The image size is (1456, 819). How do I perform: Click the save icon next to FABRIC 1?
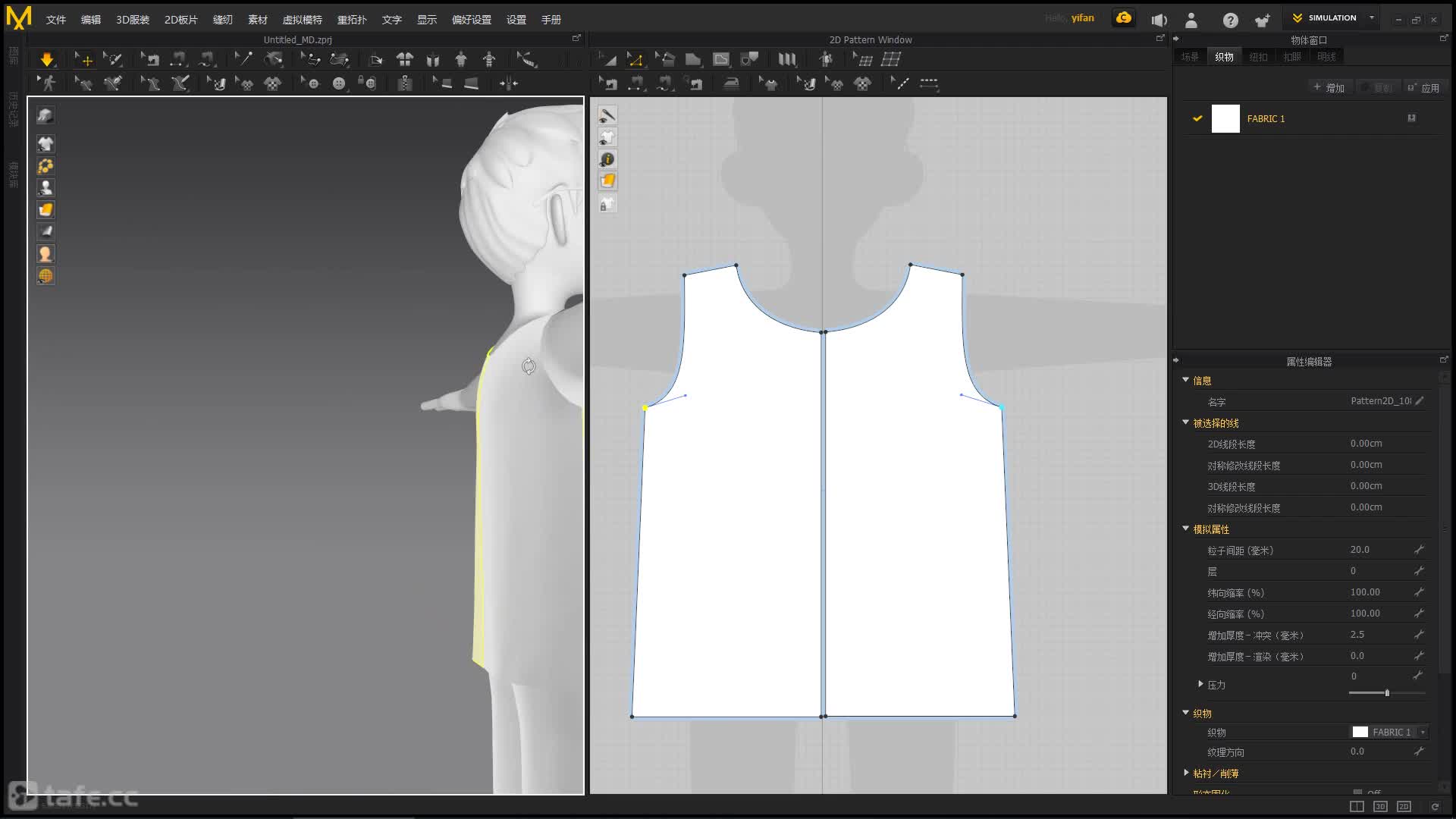[x=1411, y=118]
